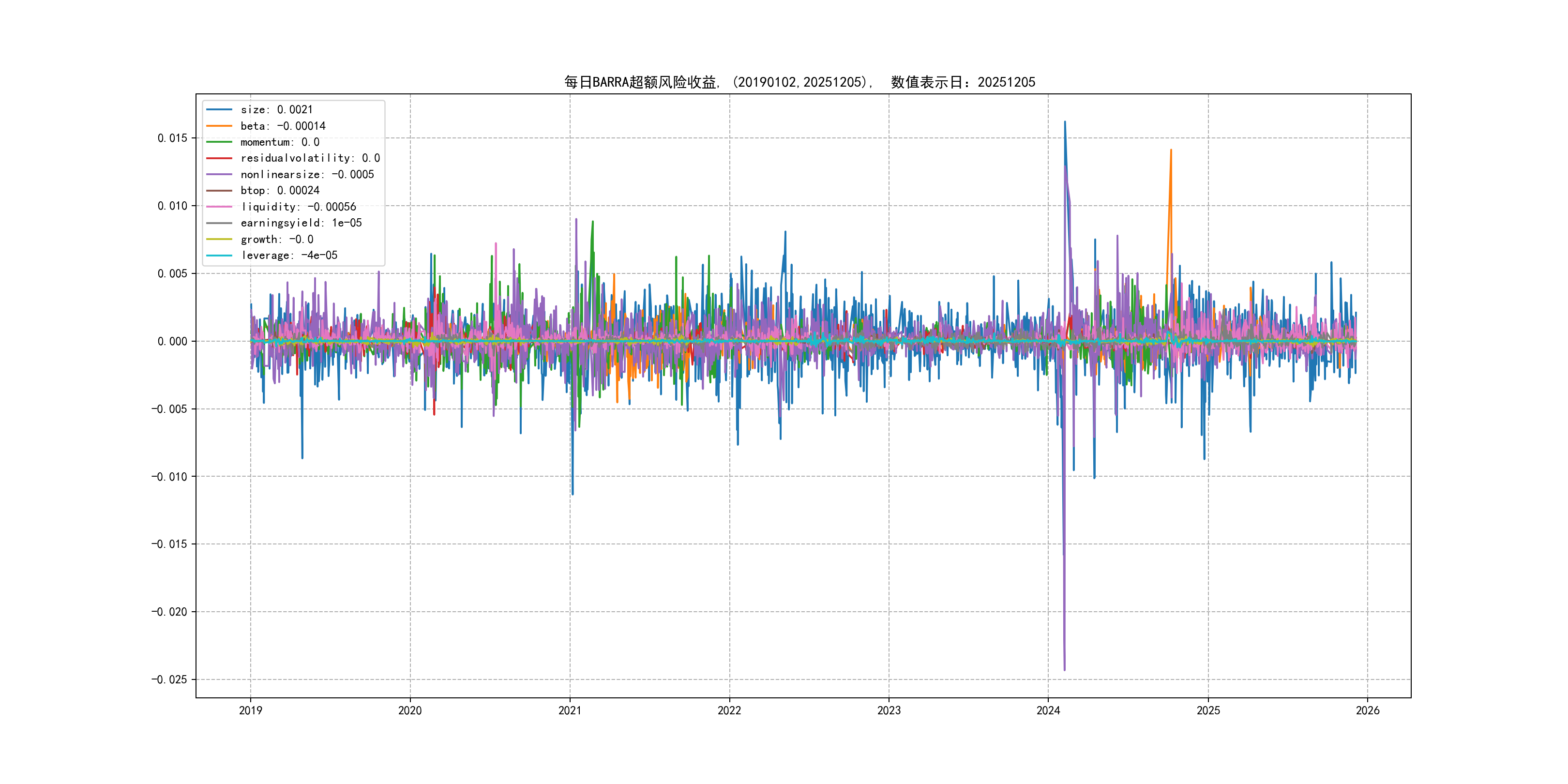Click the 2024 x-axis tick label
The image size is (1568, 784).
1048,710
